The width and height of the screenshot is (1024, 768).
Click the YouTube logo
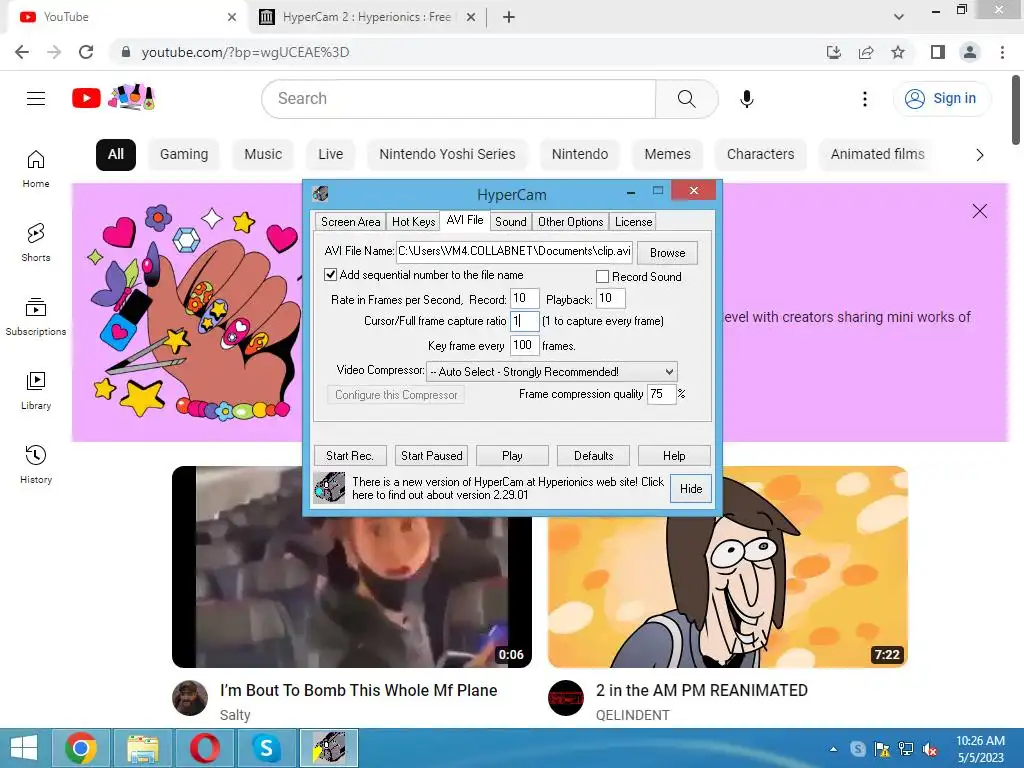click(86, 99)
